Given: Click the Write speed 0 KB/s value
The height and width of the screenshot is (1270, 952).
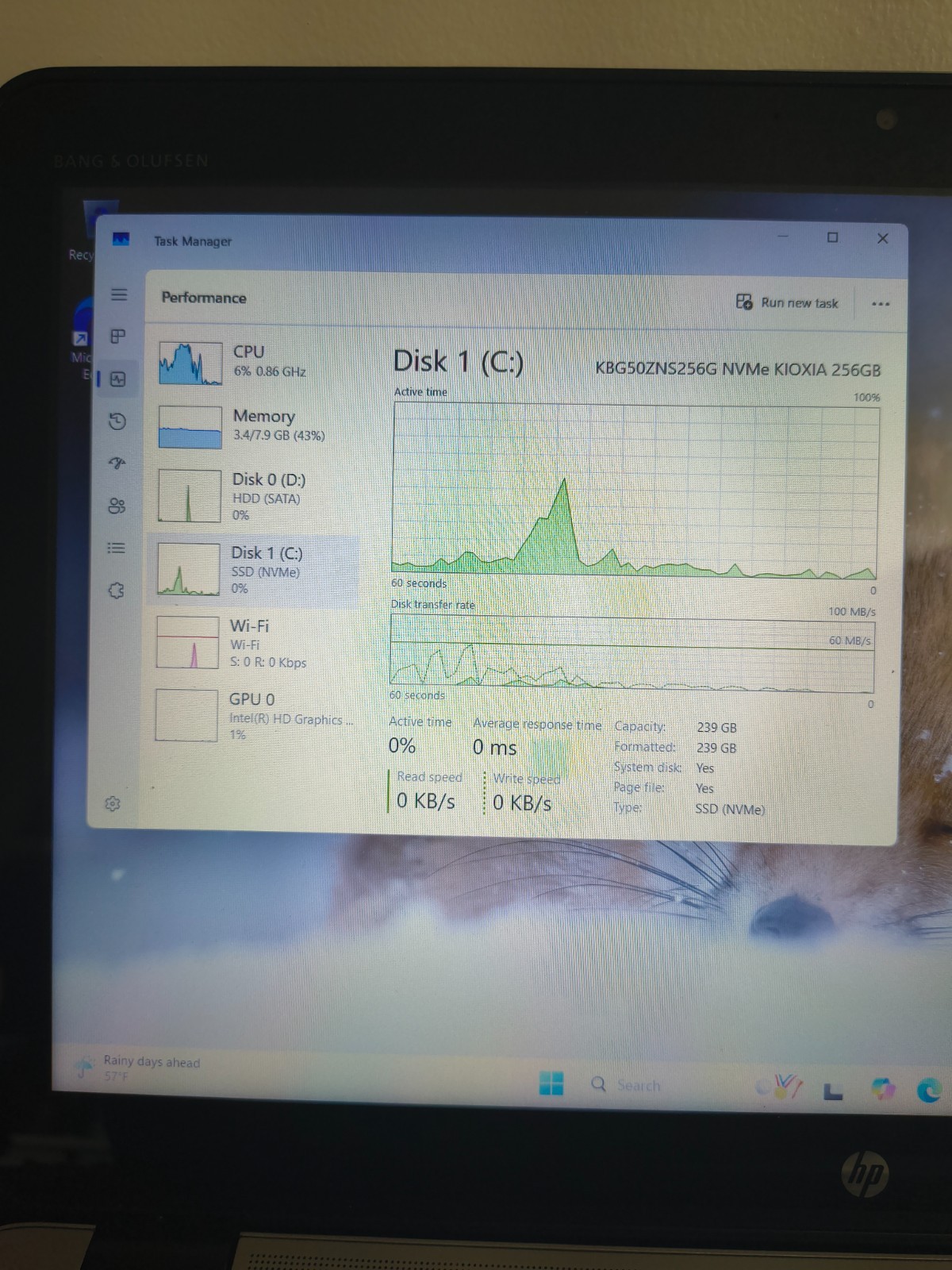Looking at the screenshot, I should tap(522, 802).
